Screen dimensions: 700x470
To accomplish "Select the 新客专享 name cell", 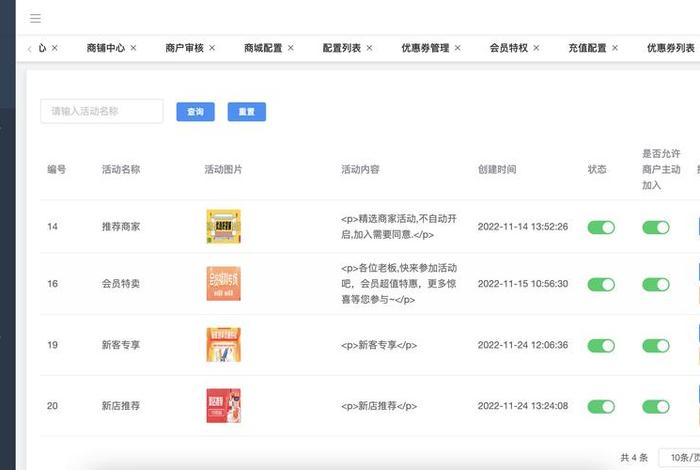I will pos(121,345).
